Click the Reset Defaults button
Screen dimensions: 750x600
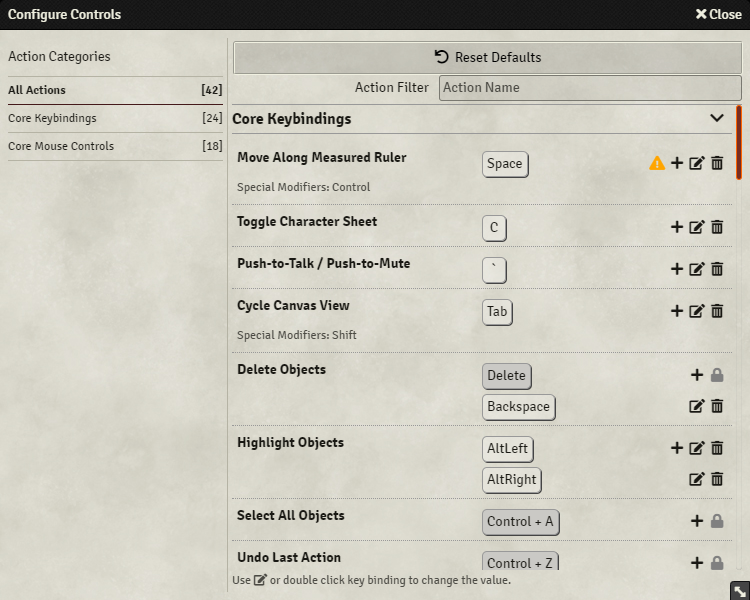[487, 57]
